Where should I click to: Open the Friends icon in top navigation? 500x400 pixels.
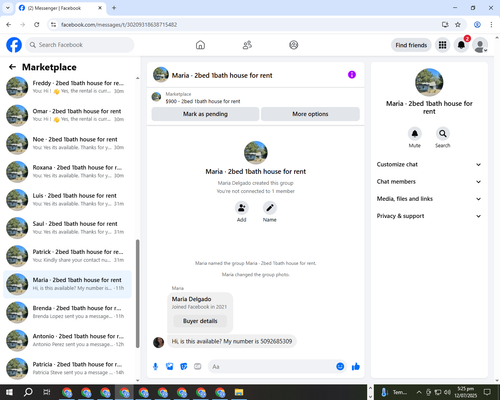point(247,45)
